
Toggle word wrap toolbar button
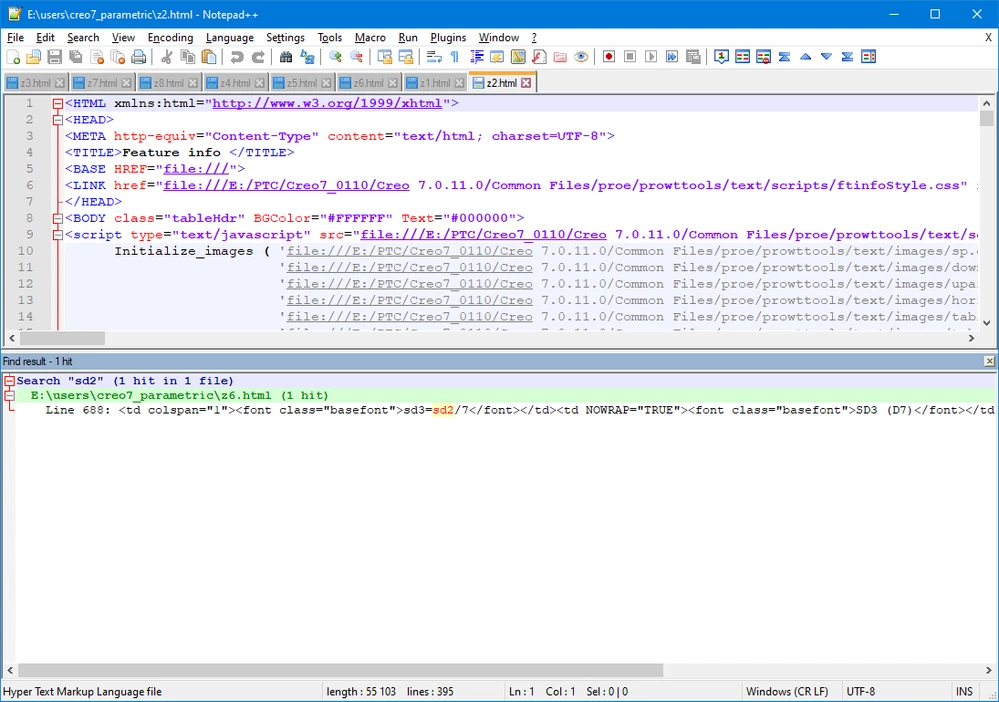point(434,57)
